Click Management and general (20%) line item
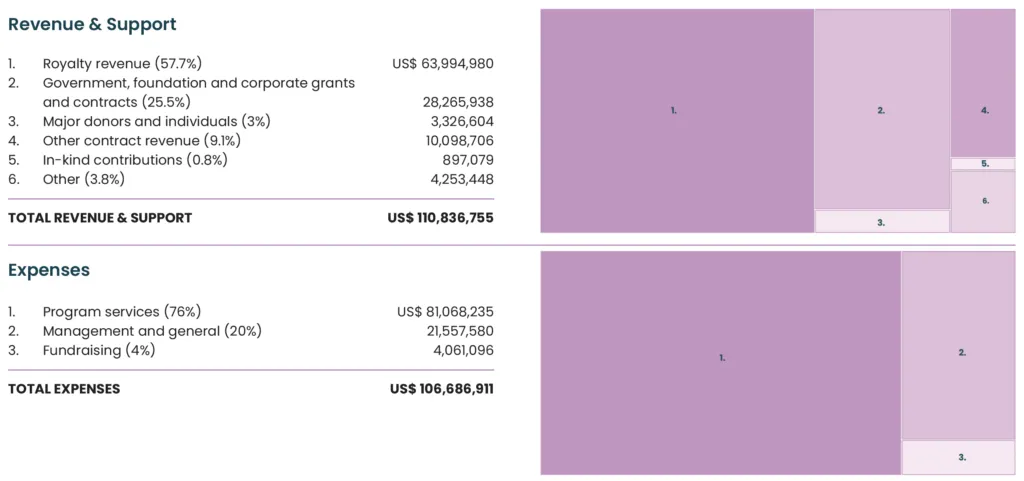The width and height of the screenshot is (1024, 481). tap(152, 331)
